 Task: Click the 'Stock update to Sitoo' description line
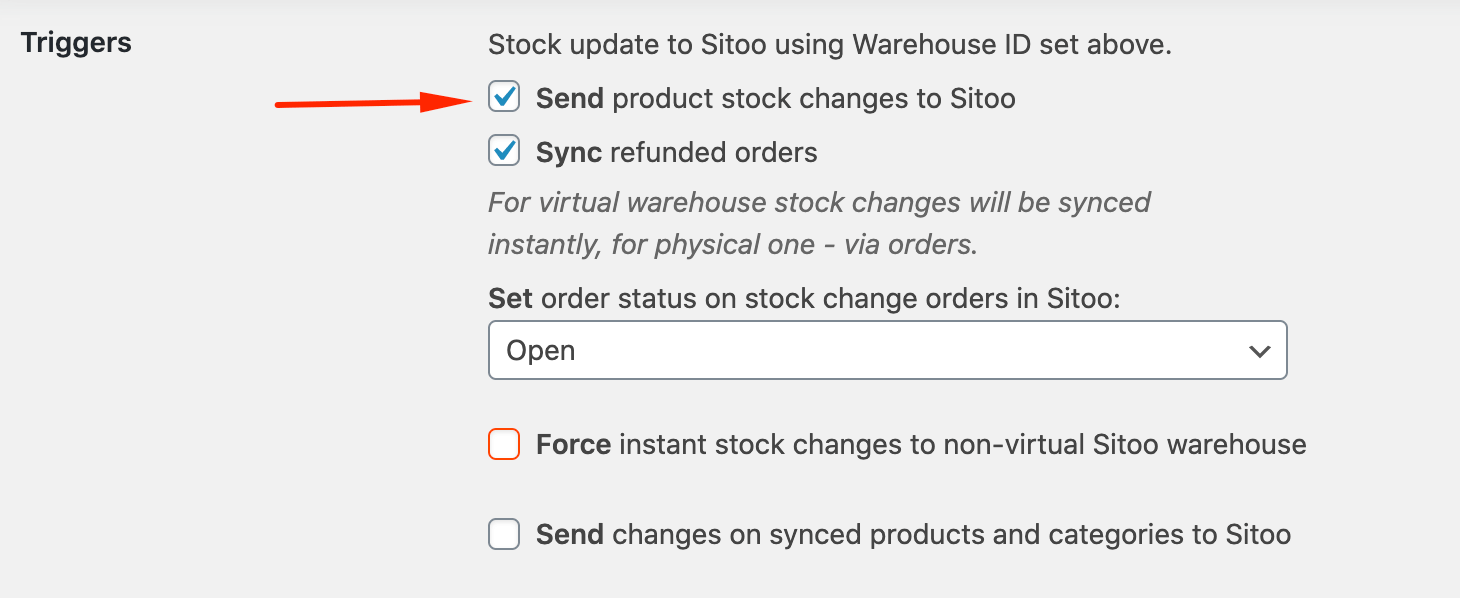pyautogui.click(x=829, y=45)
